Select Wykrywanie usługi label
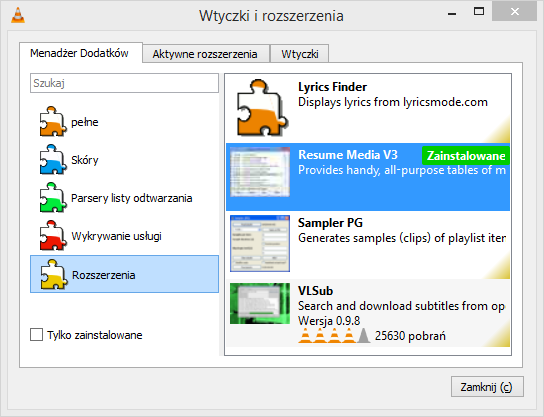The width and height of the screenshot is (544, 417). 117,236
